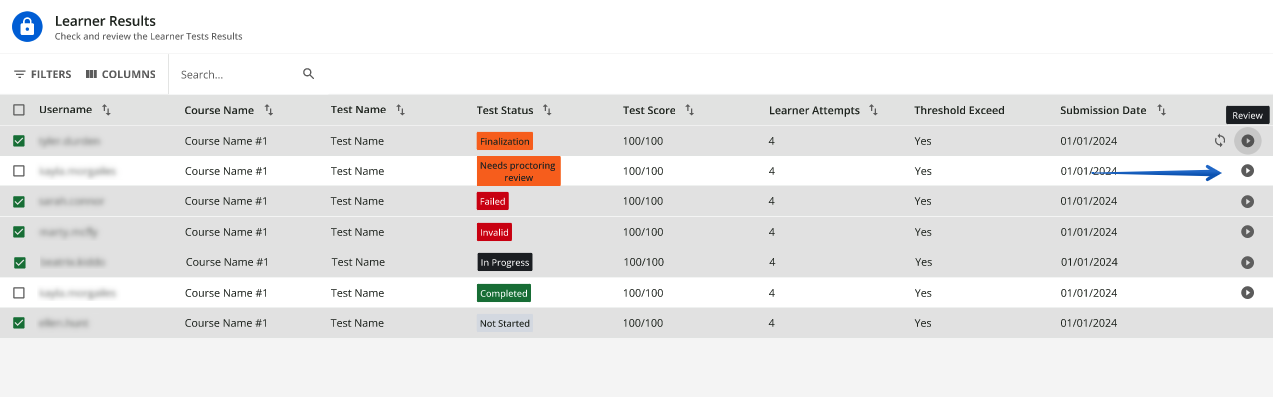Image resolution: width=1273 pixels, height=397 pixels.
Task: Select the 01/01/2024 date in the Completed row
Action: point(1090,293)
